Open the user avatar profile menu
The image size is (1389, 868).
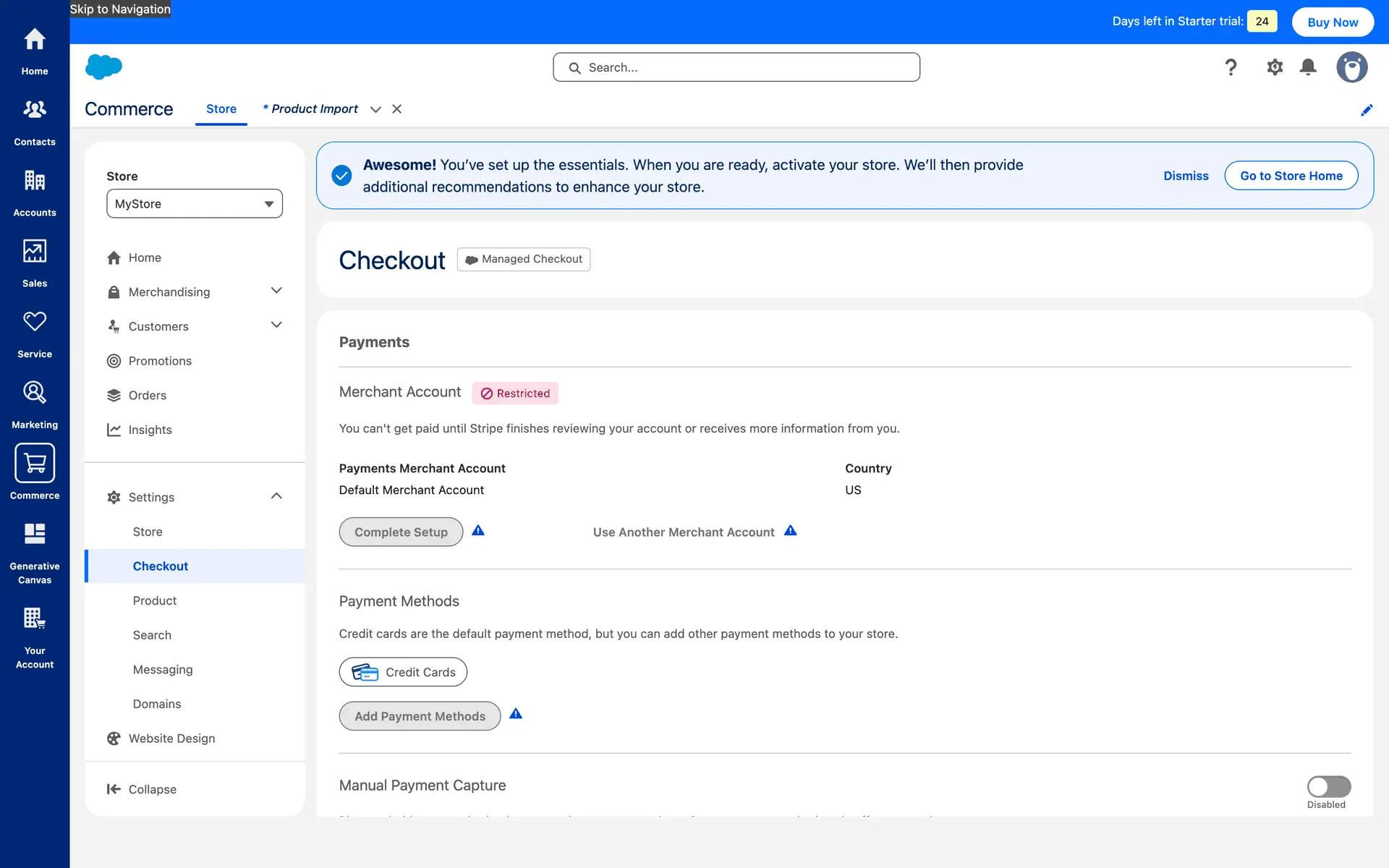(1351, 67)
